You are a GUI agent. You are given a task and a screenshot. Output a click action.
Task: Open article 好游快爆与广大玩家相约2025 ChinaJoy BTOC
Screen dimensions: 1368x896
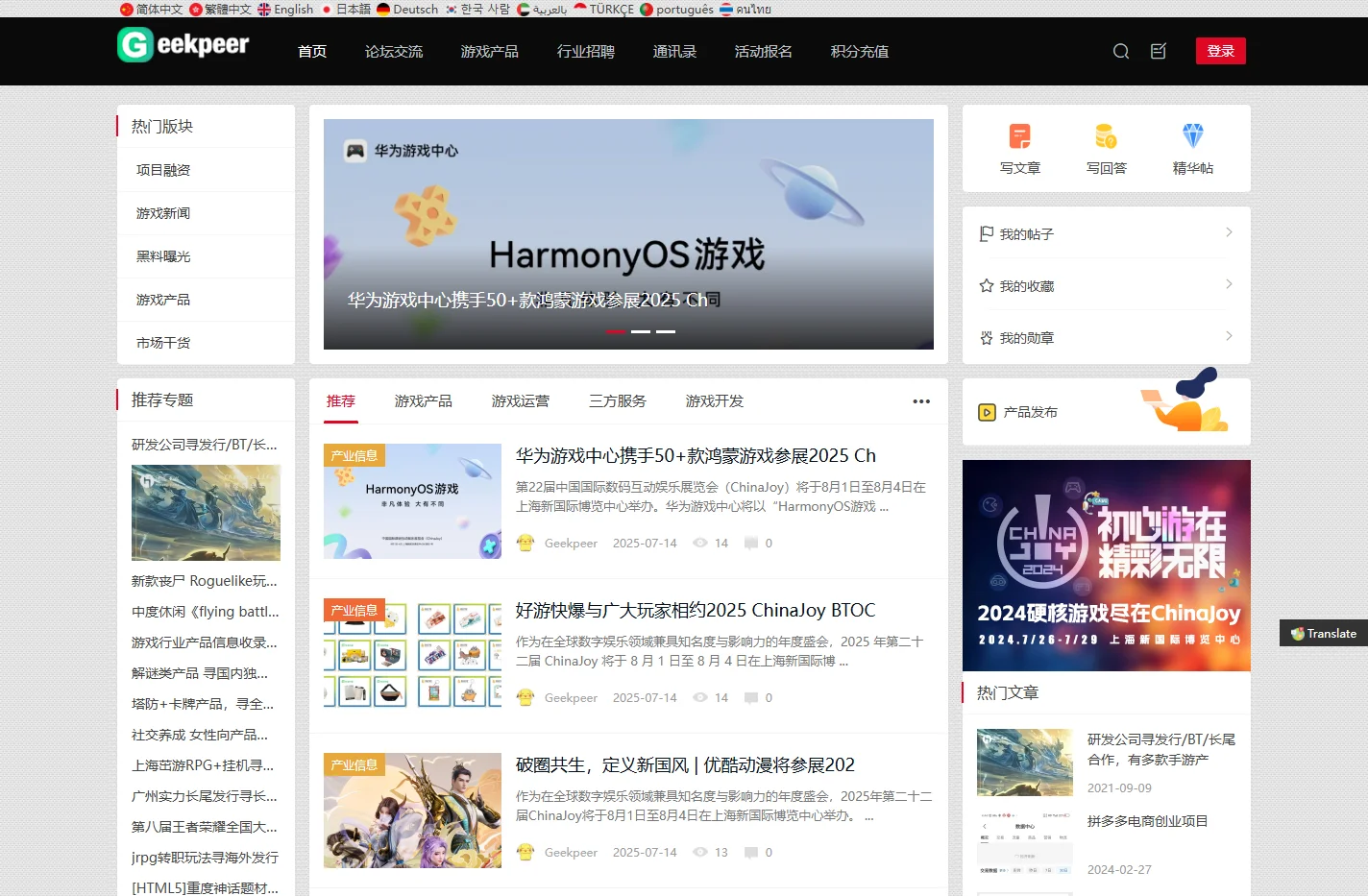click(696, 610)
